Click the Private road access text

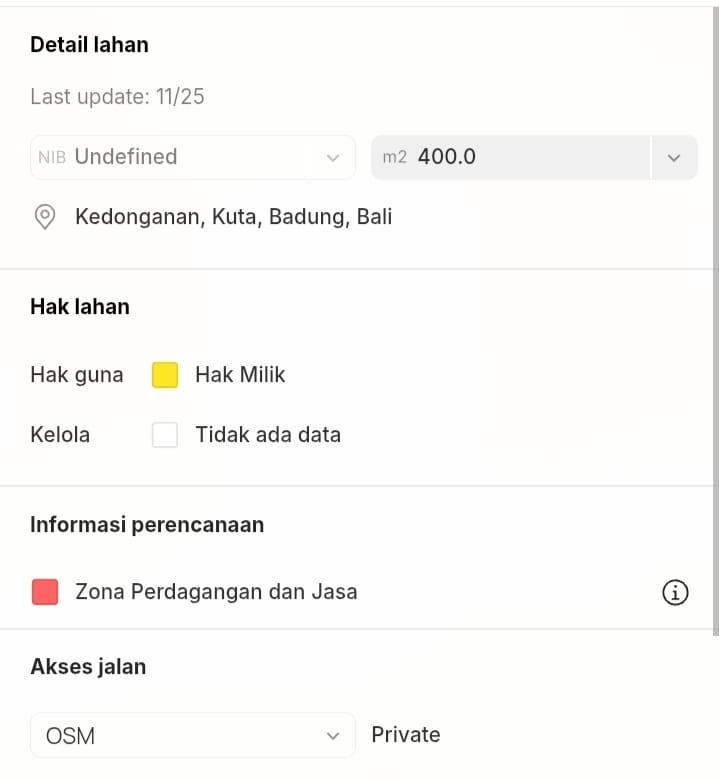405,735
